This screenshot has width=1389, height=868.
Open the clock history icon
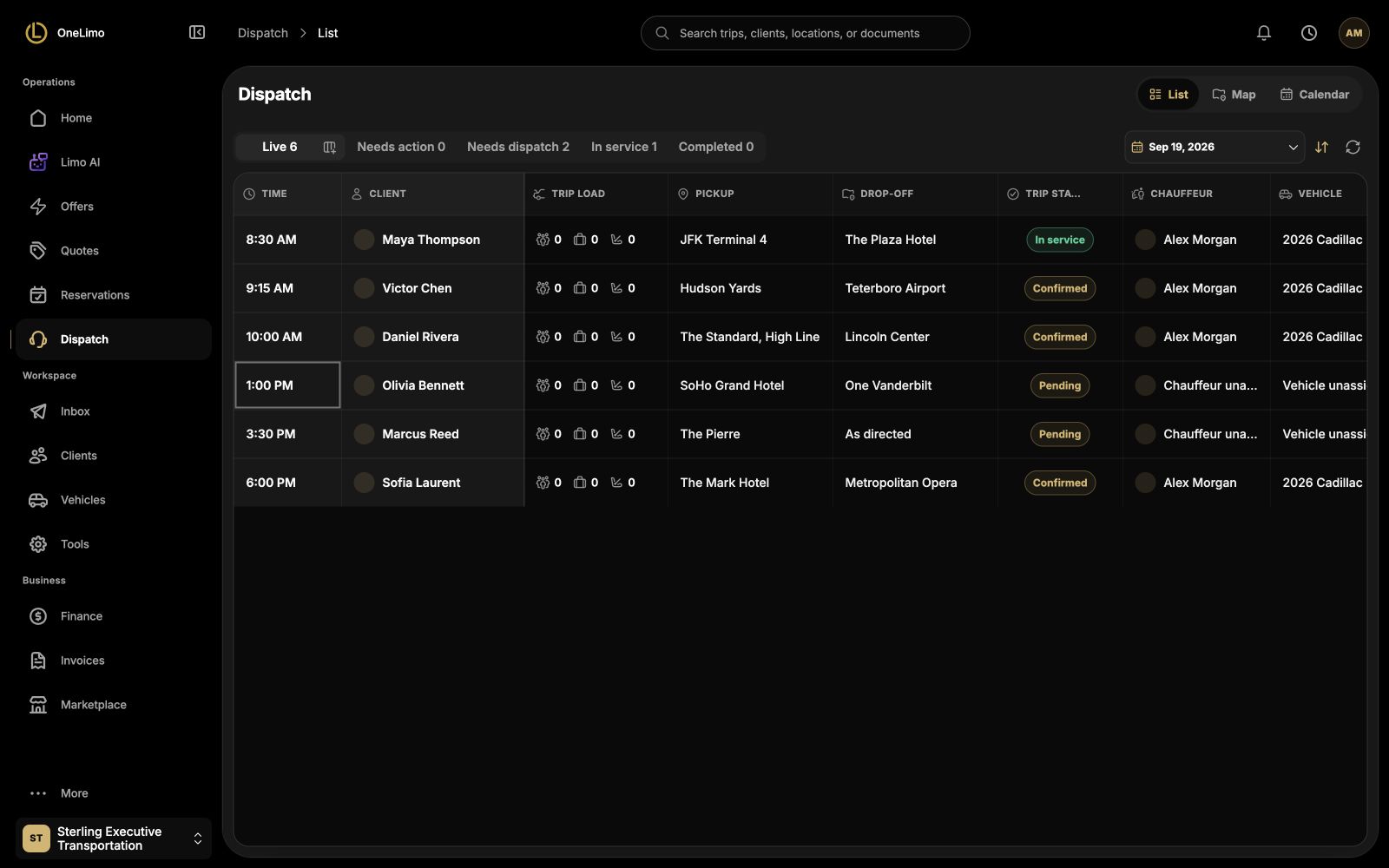pyautogui.click(x=1309, y=33)
